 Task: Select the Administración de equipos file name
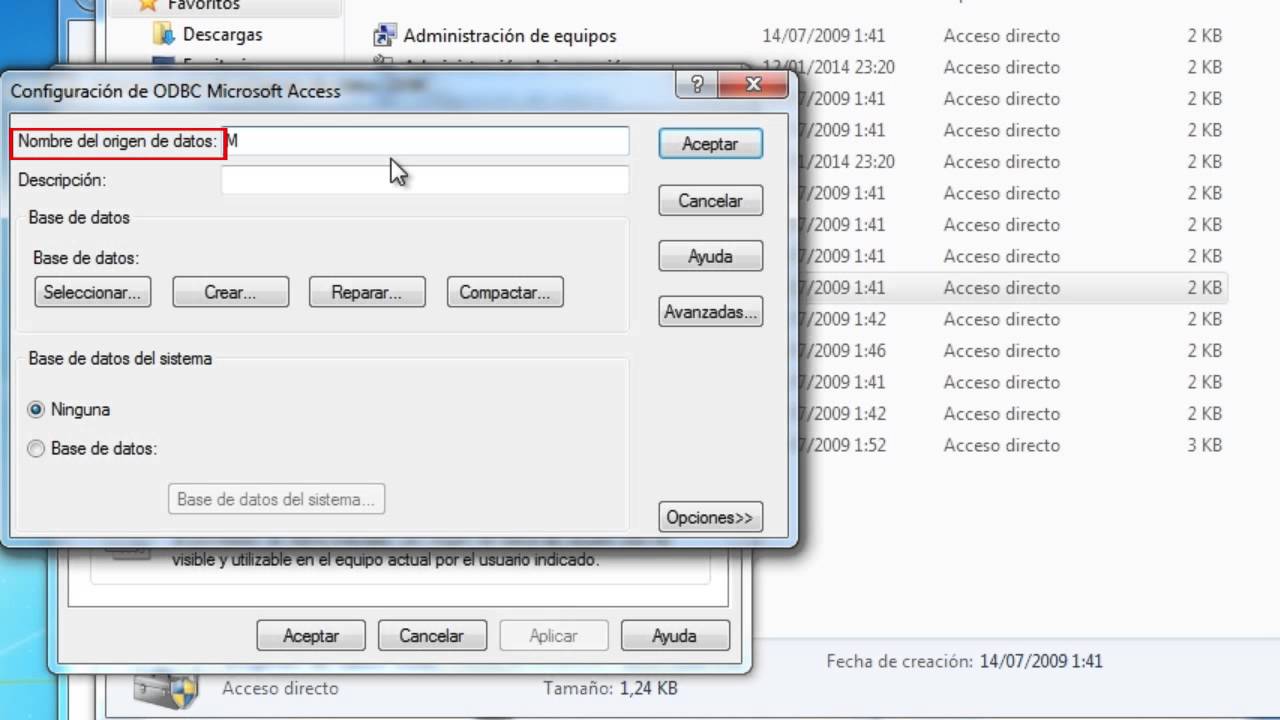click(x=510, y=36)
